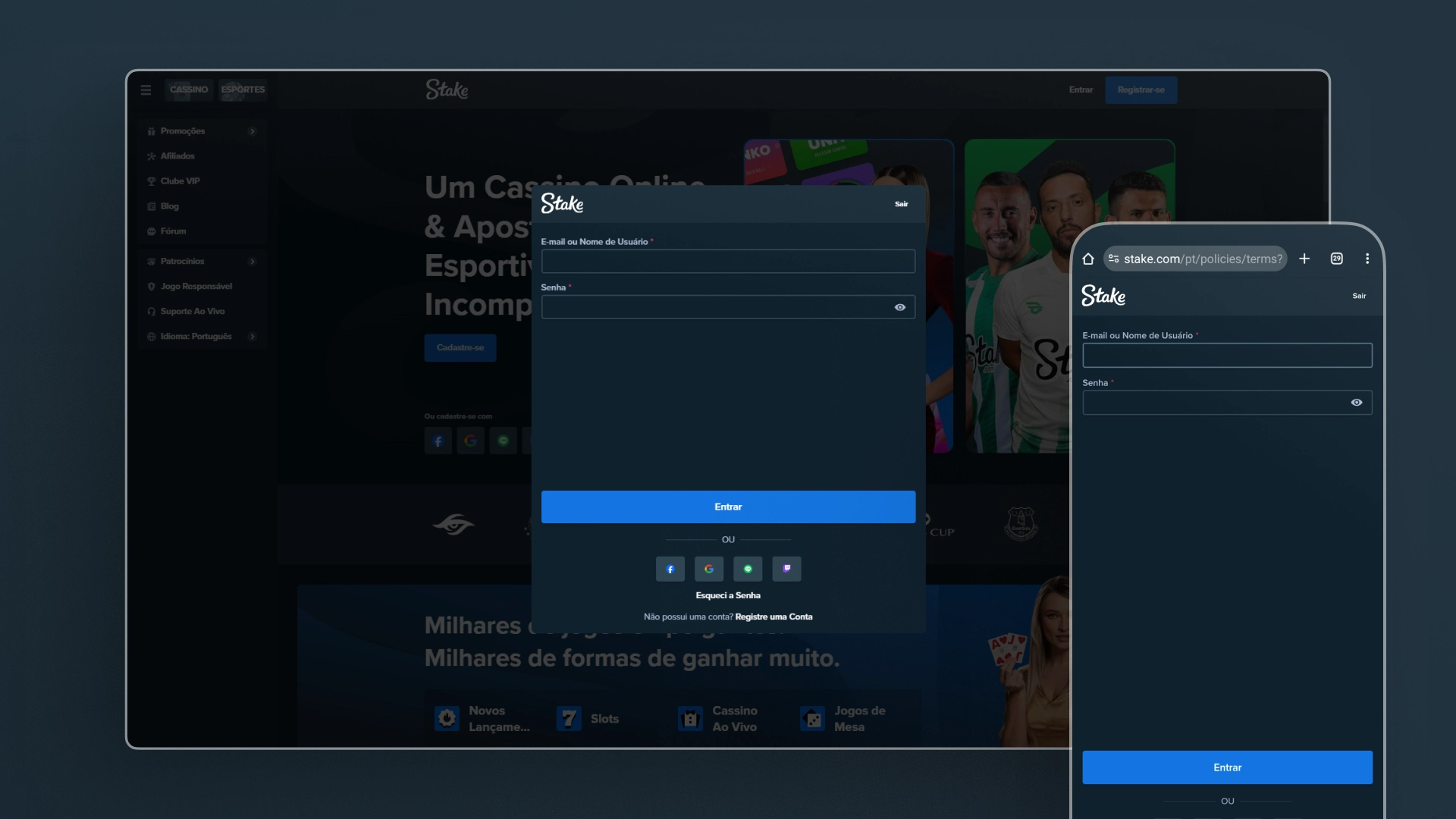Sign up with Line icon on background page
This screenshot has height=819, width=1456.
[504, 441]
